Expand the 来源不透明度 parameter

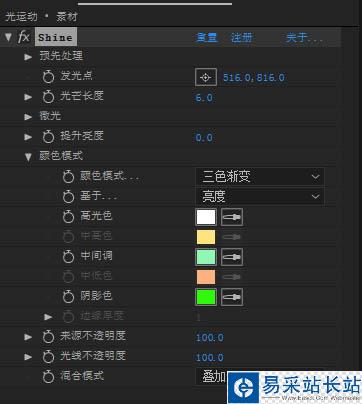click(28, 337)
